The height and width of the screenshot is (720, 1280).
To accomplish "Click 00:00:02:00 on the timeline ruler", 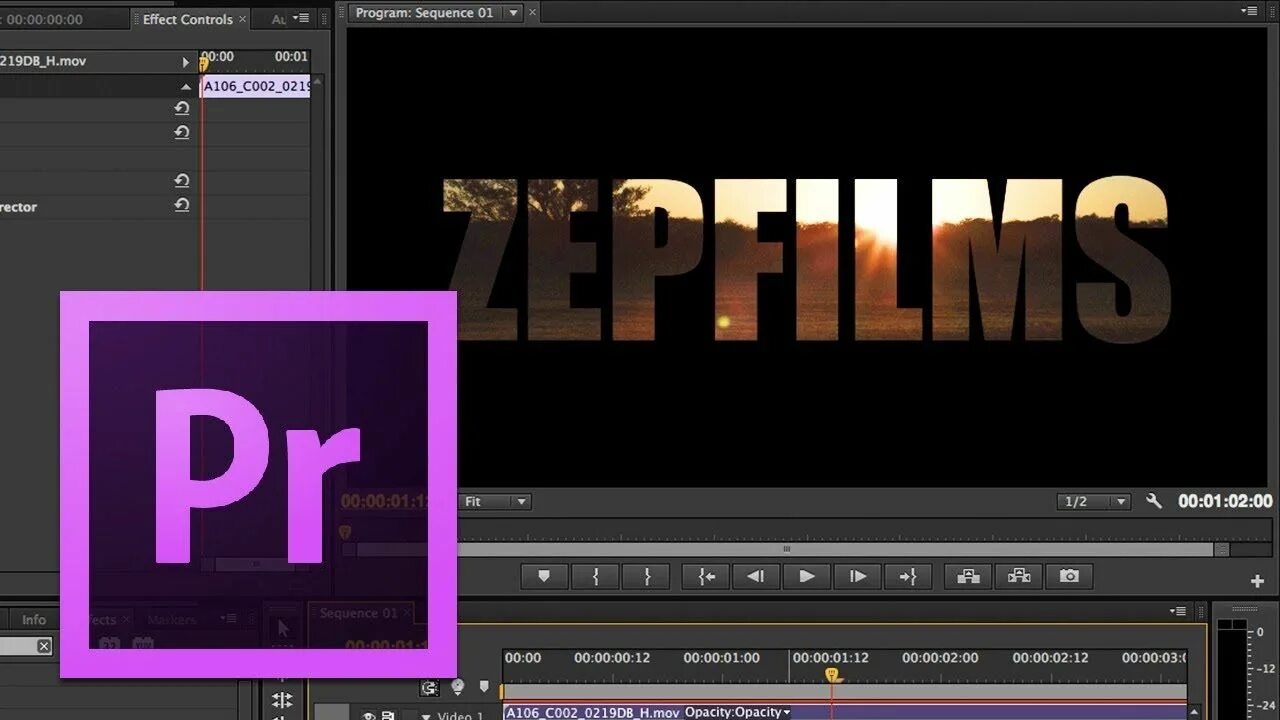I will tap(940, 658).
